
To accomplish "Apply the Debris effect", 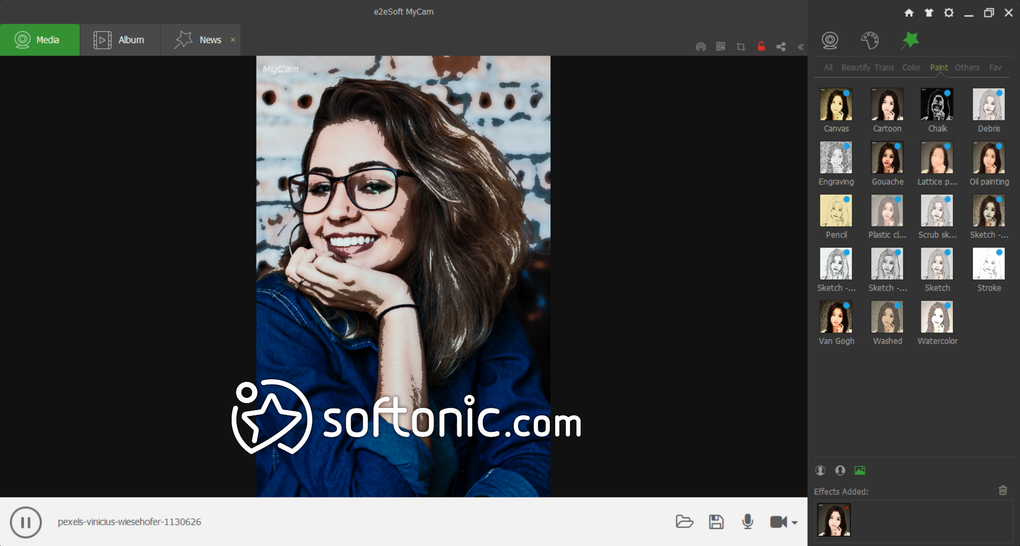I will click(x=989, y=104).
